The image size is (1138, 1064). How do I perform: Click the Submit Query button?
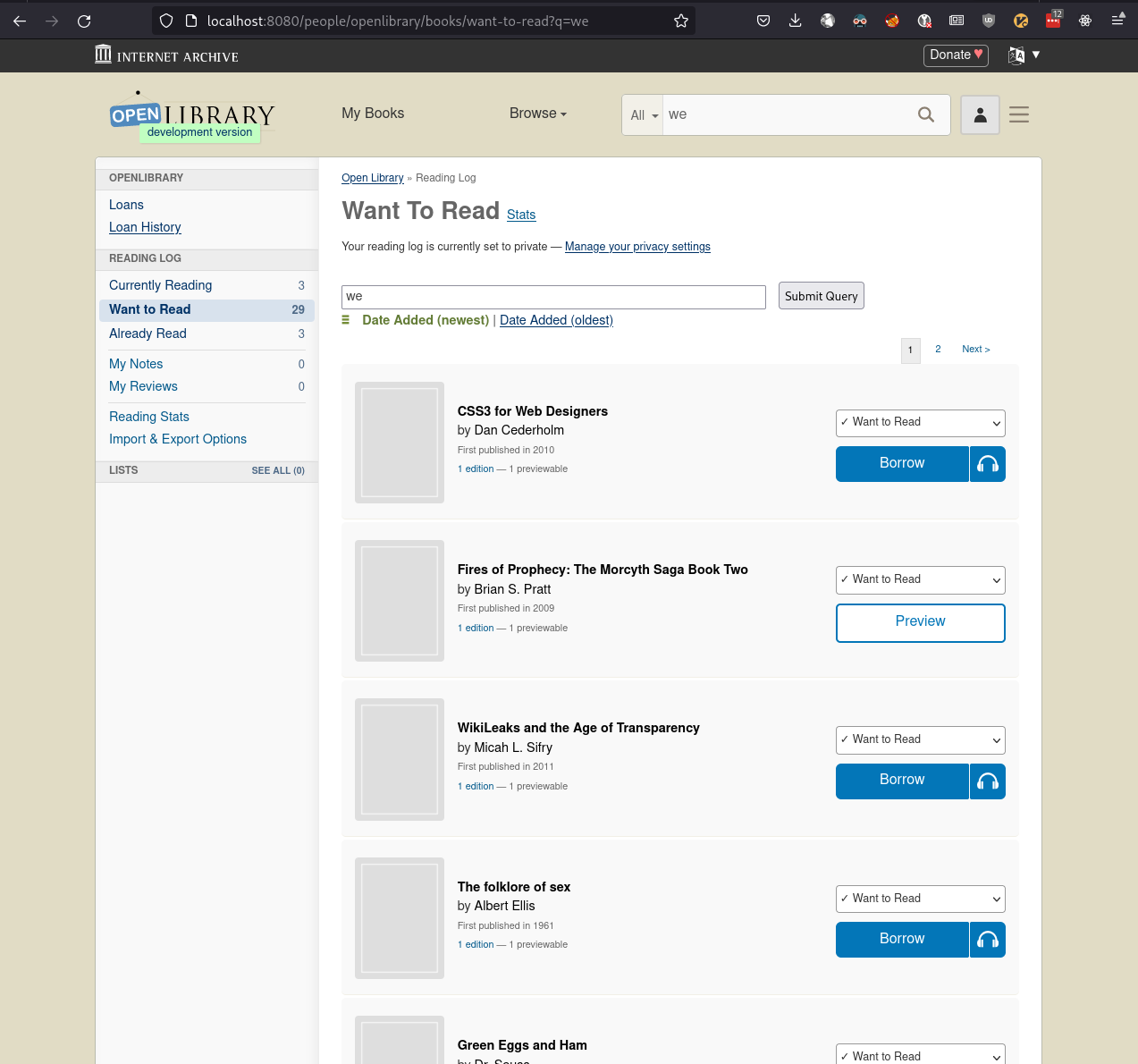point(822,296)
